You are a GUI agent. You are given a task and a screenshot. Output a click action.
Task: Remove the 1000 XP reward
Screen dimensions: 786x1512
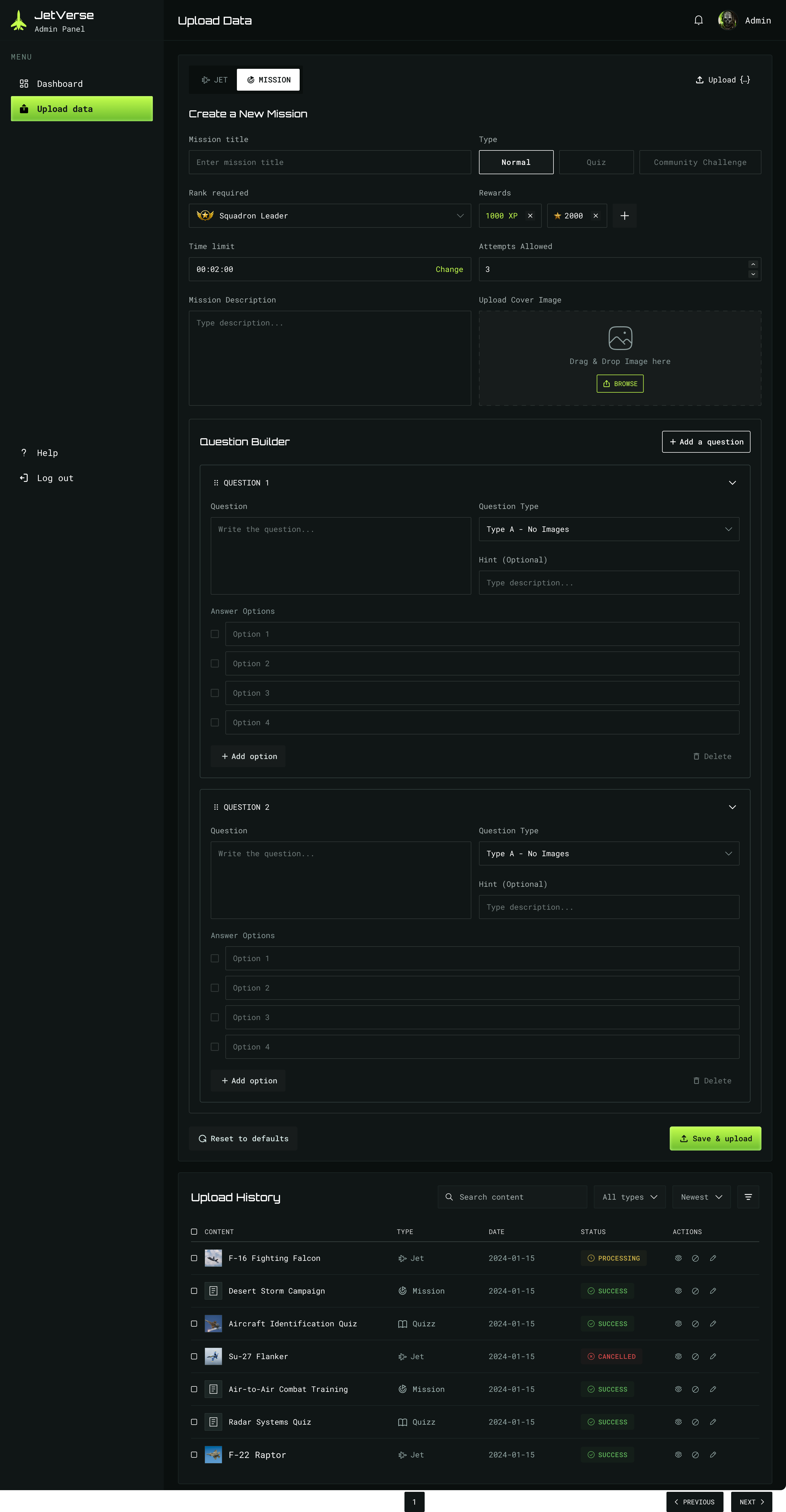coord(530,216)
